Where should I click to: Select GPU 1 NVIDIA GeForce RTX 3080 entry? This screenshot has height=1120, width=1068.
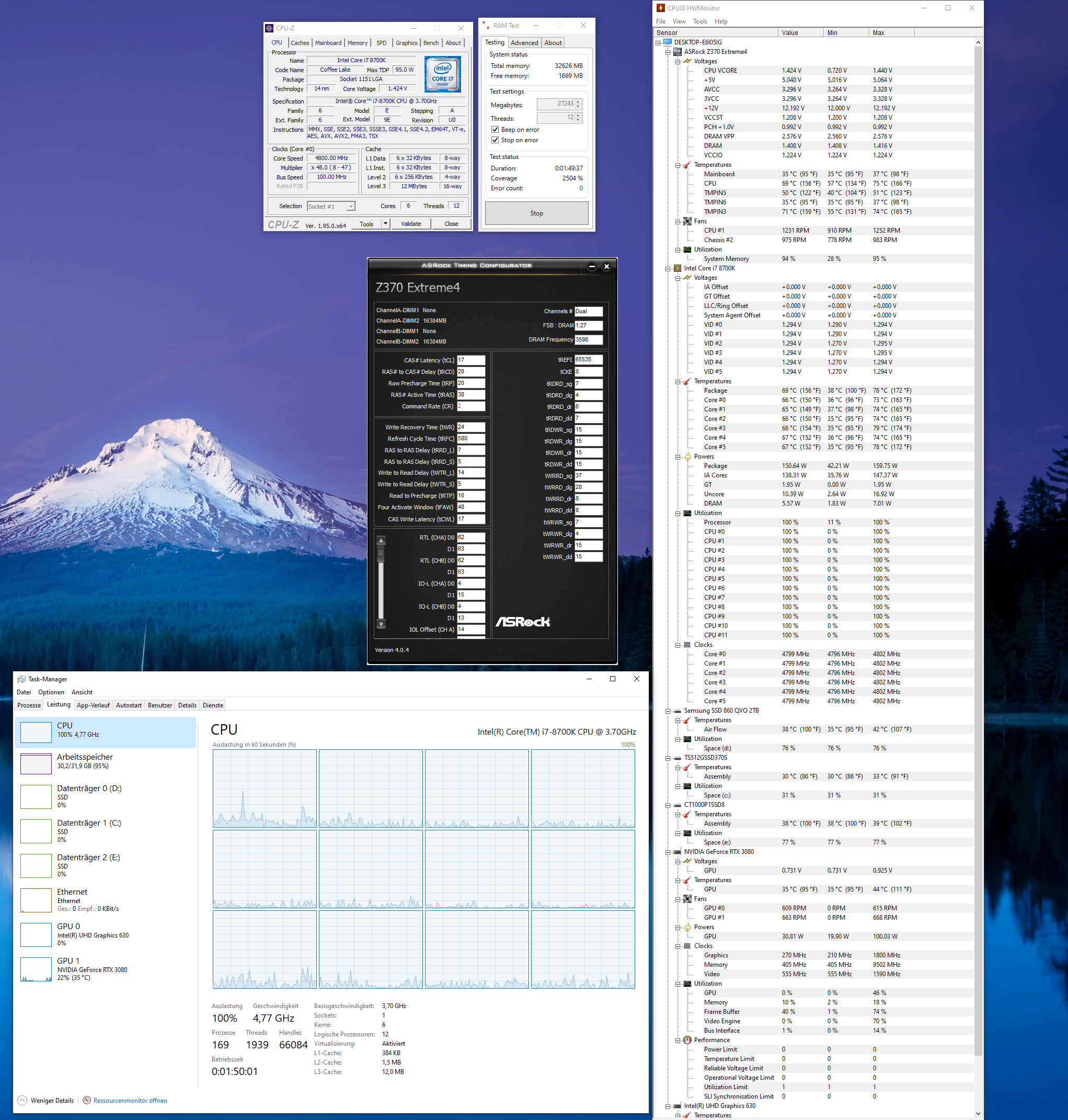105,968
